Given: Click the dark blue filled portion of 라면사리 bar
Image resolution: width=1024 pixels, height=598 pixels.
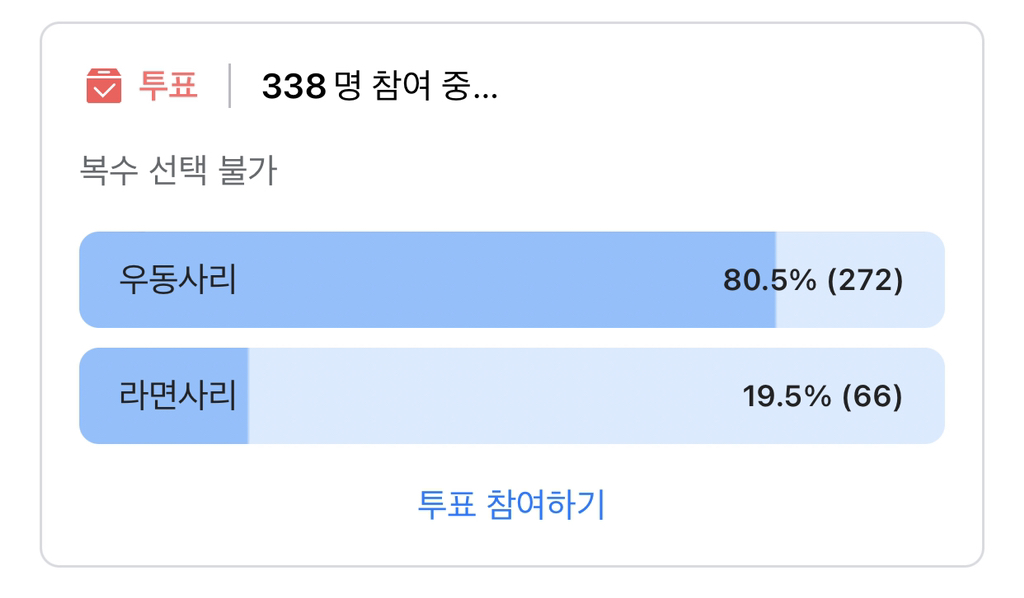Looking at the screenshot, I should pos(163,396).
